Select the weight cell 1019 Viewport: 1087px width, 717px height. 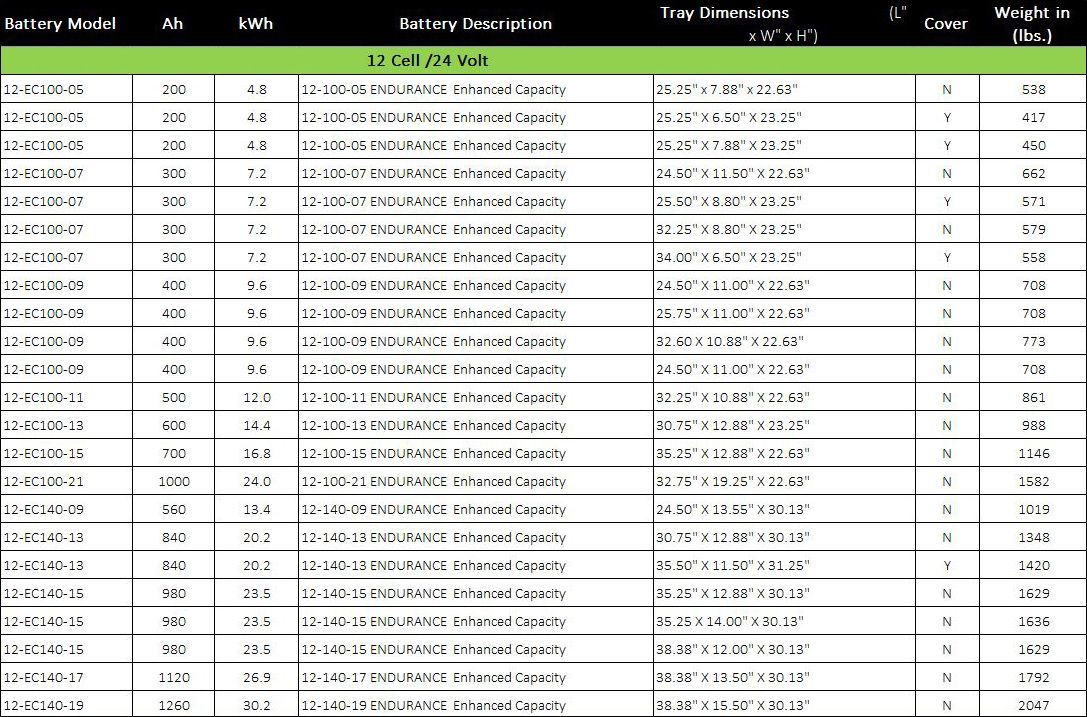click(x=1033, y=509)
